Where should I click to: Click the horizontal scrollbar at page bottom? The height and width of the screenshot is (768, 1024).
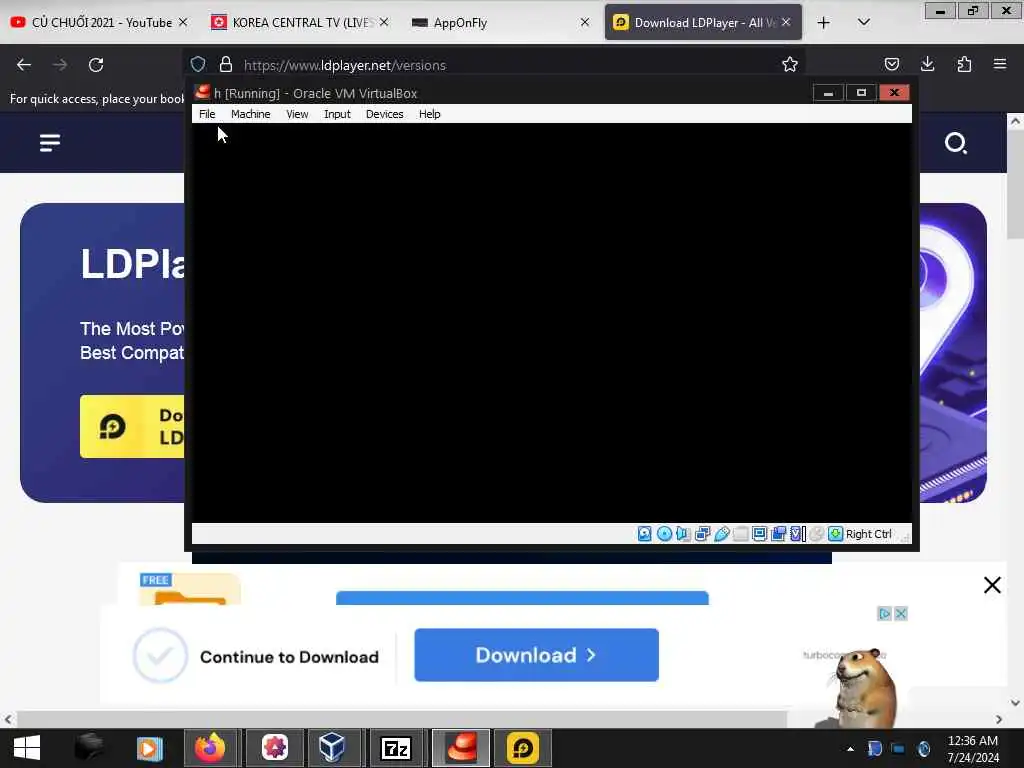tap(402, 719)
